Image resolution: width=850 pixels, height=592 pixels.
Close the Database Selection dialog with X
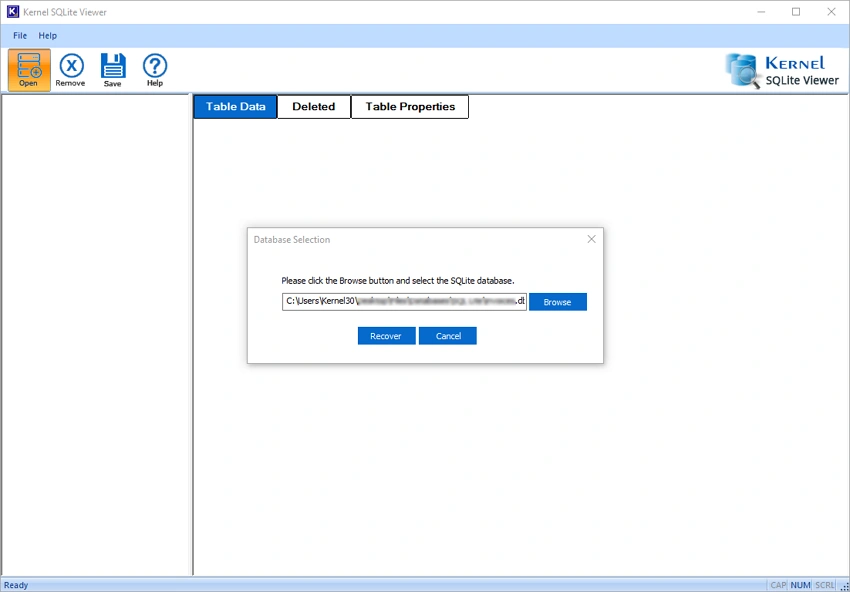pyautogui.click(x=591, y=239)
